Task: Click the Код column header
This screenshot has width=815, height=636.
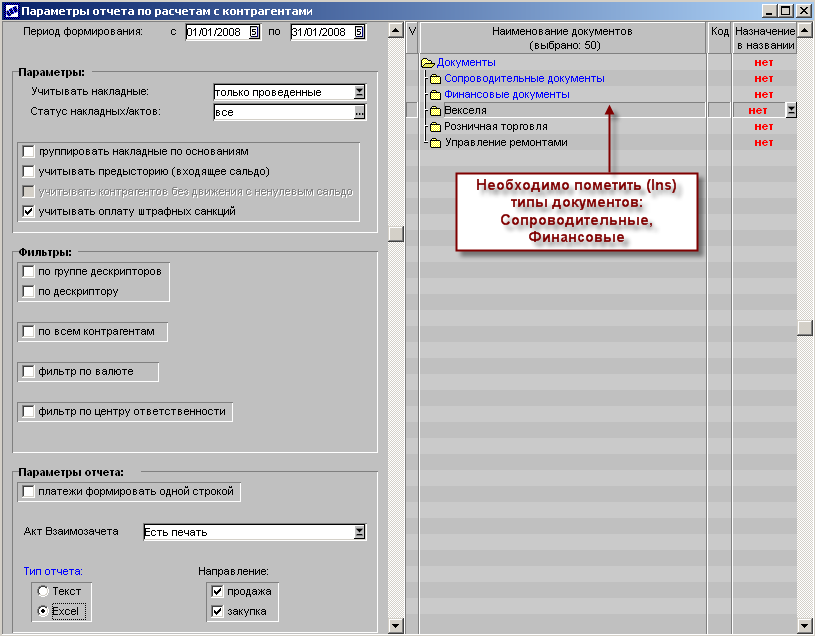Action: click(x=720, y=38)
